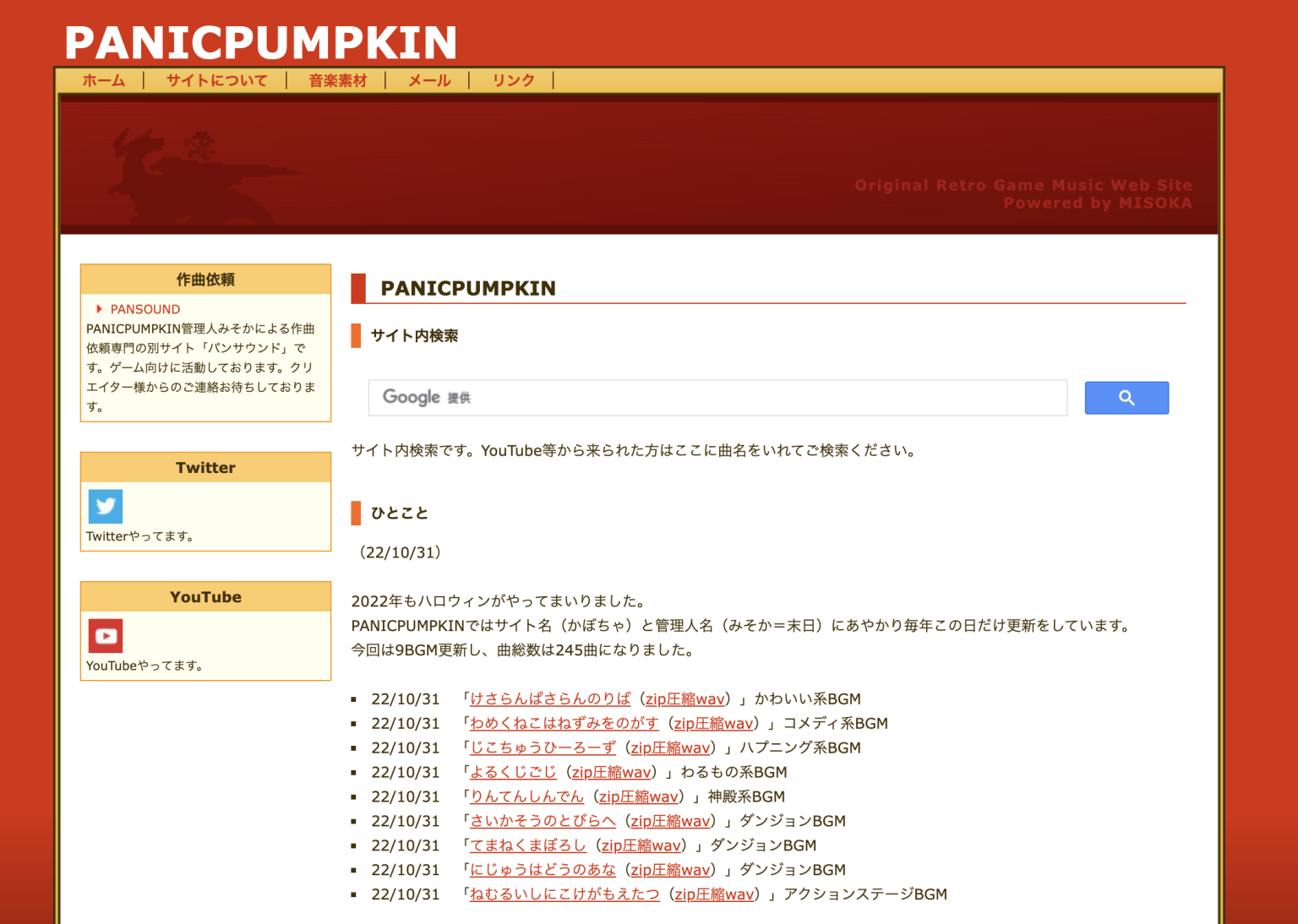The height and width of the screenshot is (924, 1298).
Task: Open the サイトについて page
Action: coord(215,79)
